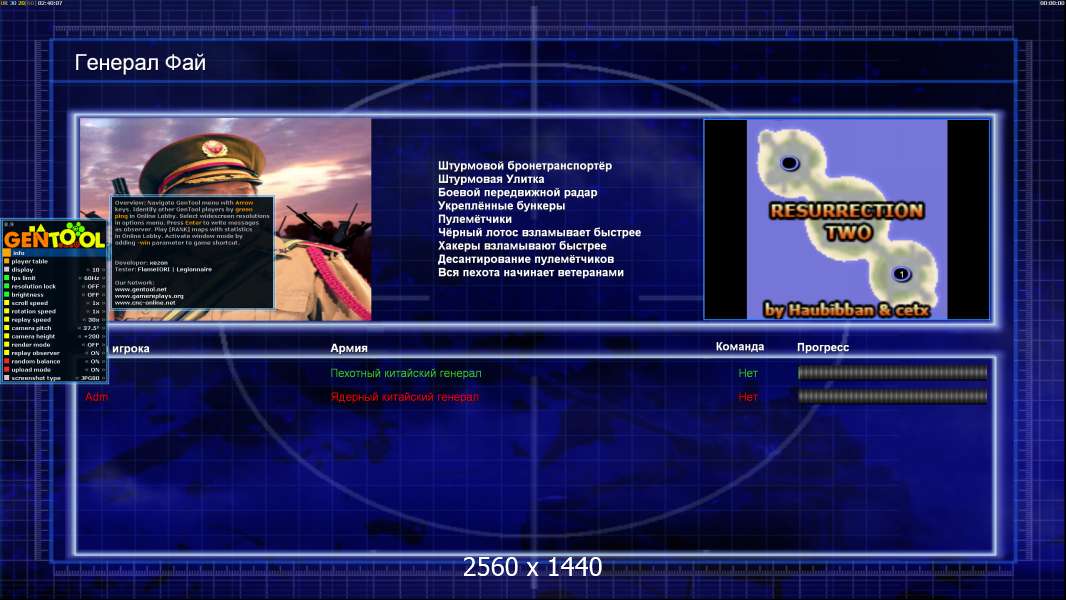Click the green square beside fps limit
The width and height of the screenshot is (1066, 600).
[7, 278]
